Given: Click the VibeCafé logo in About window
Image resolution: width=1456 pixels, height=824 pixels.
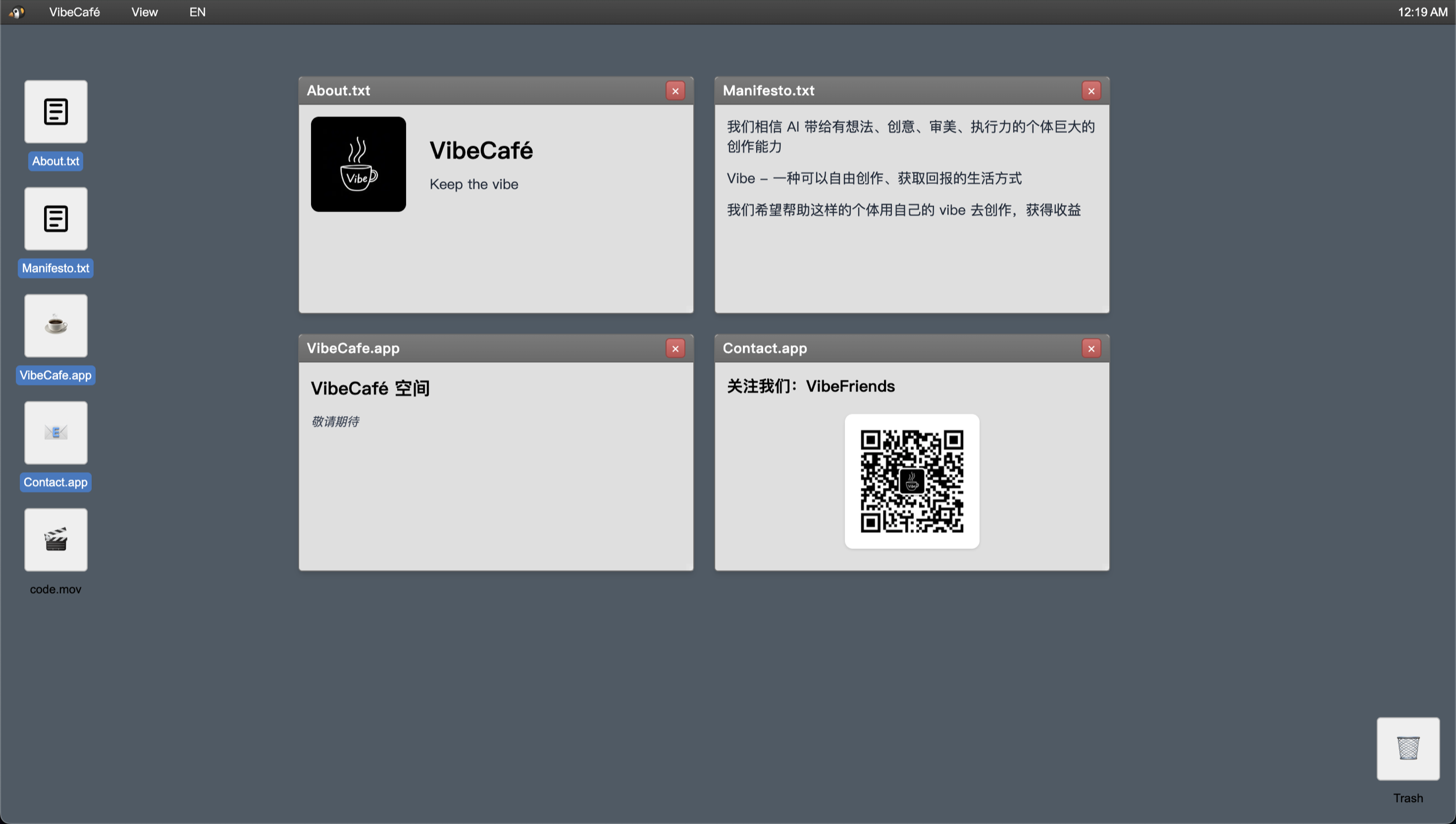Looking at the screenshot, I should [358, 164].
